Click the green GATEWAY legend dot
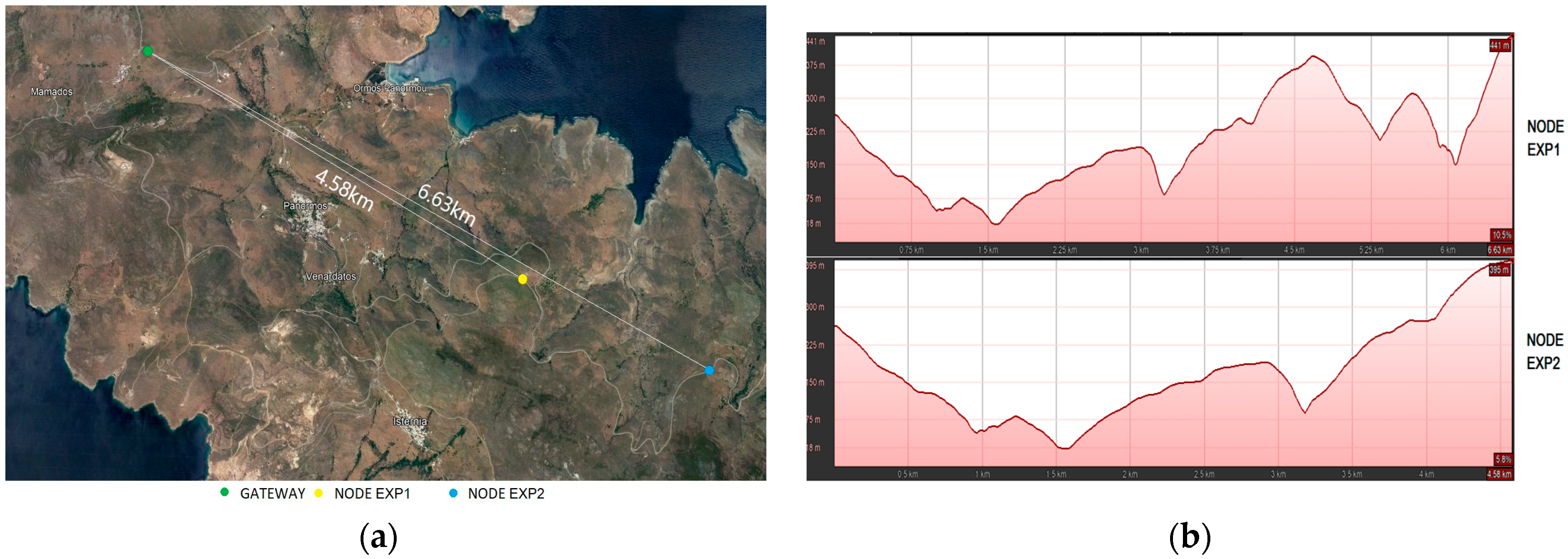 point(224,493)
